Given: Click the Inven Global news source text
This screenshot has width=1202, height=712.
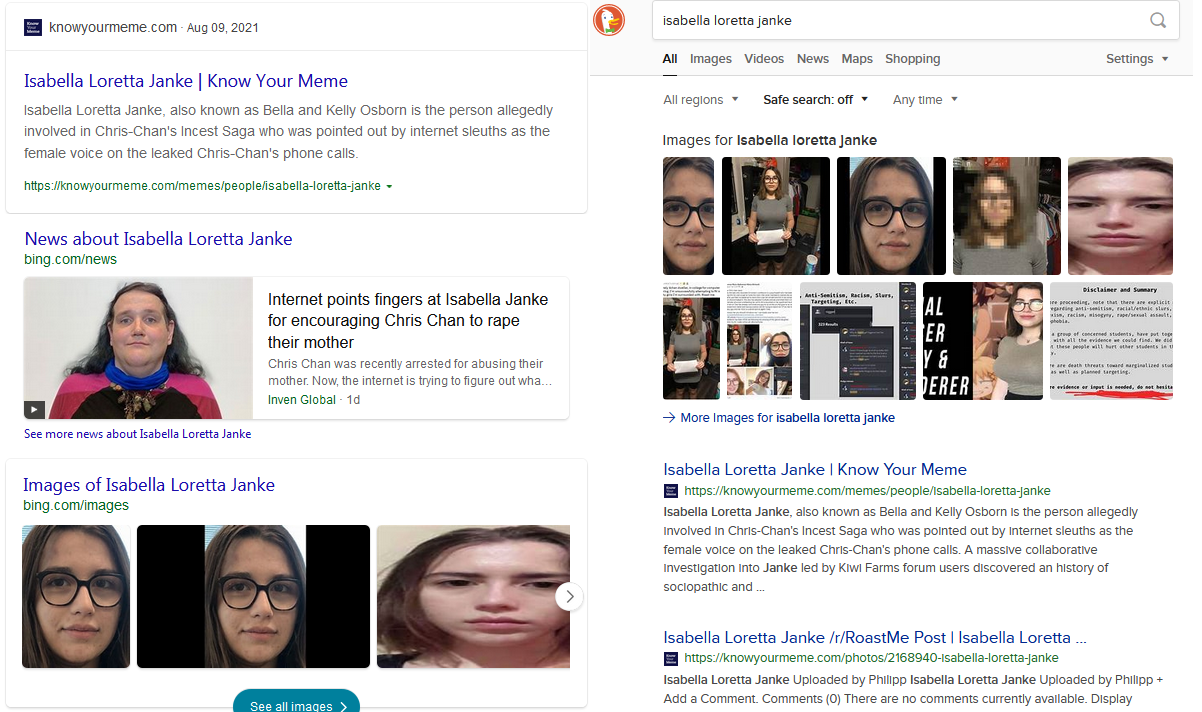Looking at the screenshot, I should pyautogui.click(x=303, y=399).
